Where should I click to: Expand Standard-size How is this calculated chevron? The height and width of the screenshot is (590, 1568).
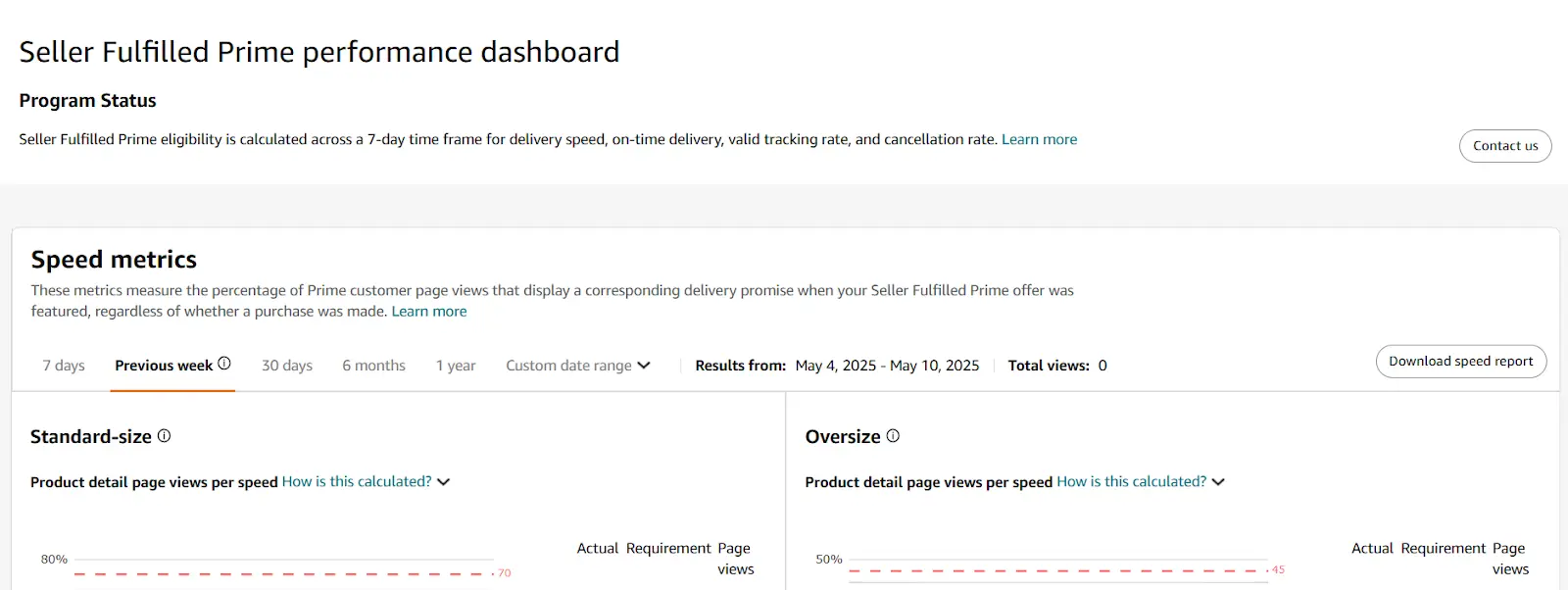[443, 482]
